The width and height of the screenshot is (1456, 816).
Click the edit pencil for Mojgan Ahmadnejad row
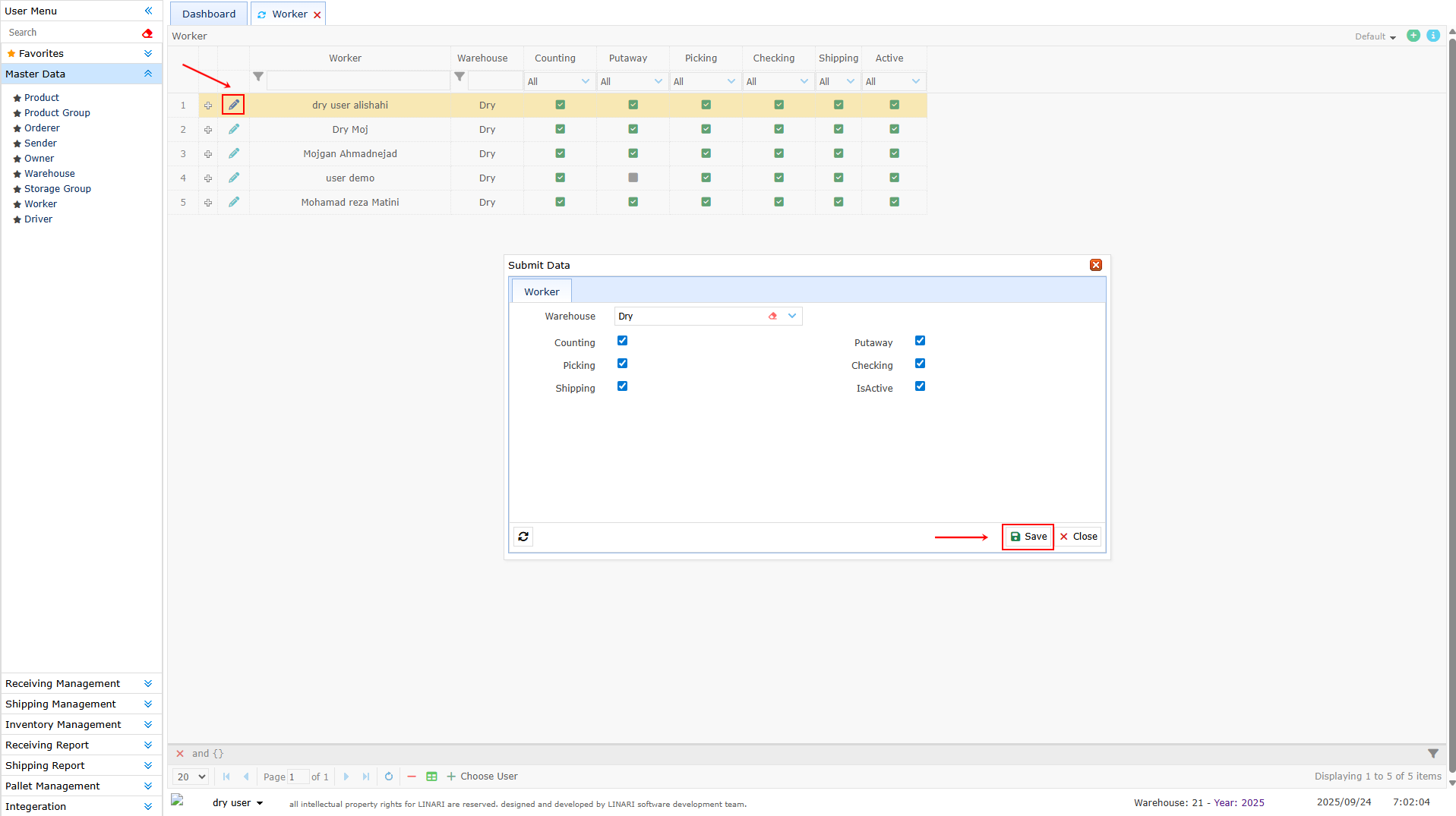[233, 153]
